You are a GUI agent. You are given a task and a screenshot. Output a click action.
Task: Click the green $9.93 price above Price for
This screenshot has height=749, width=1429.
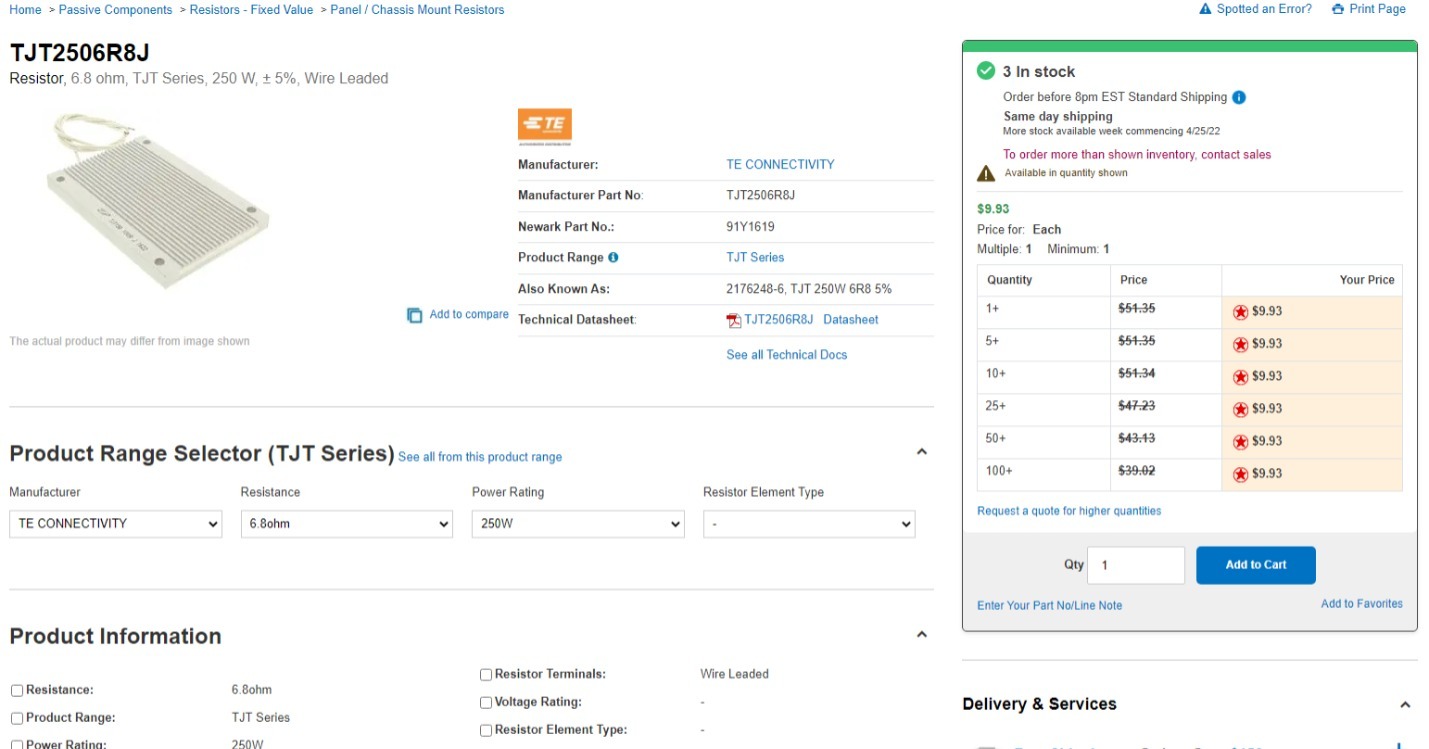point(993,209)
